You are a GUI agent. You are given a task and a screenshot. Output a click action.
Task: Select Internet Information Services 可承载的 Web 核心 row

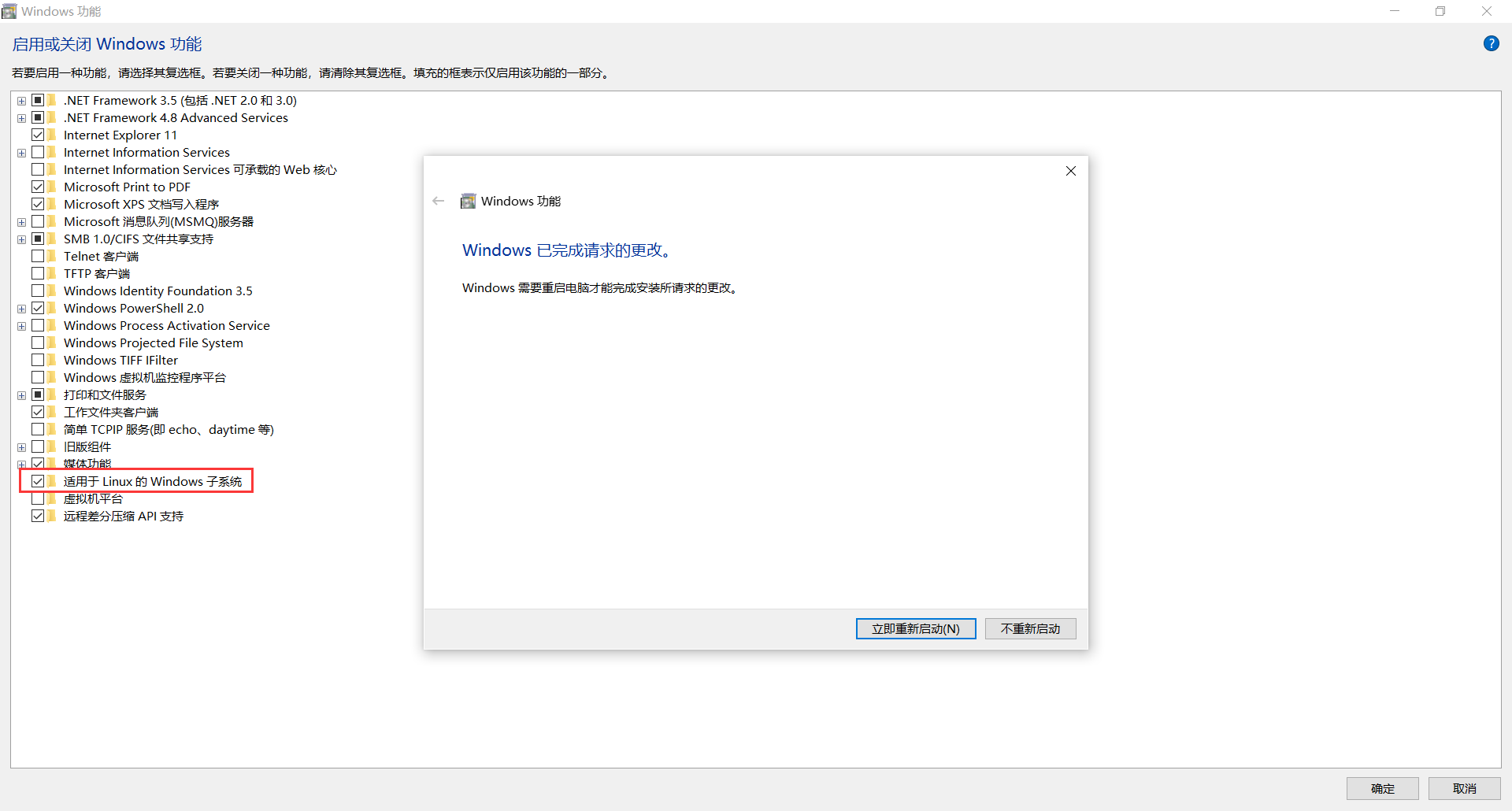pos(200,169)
